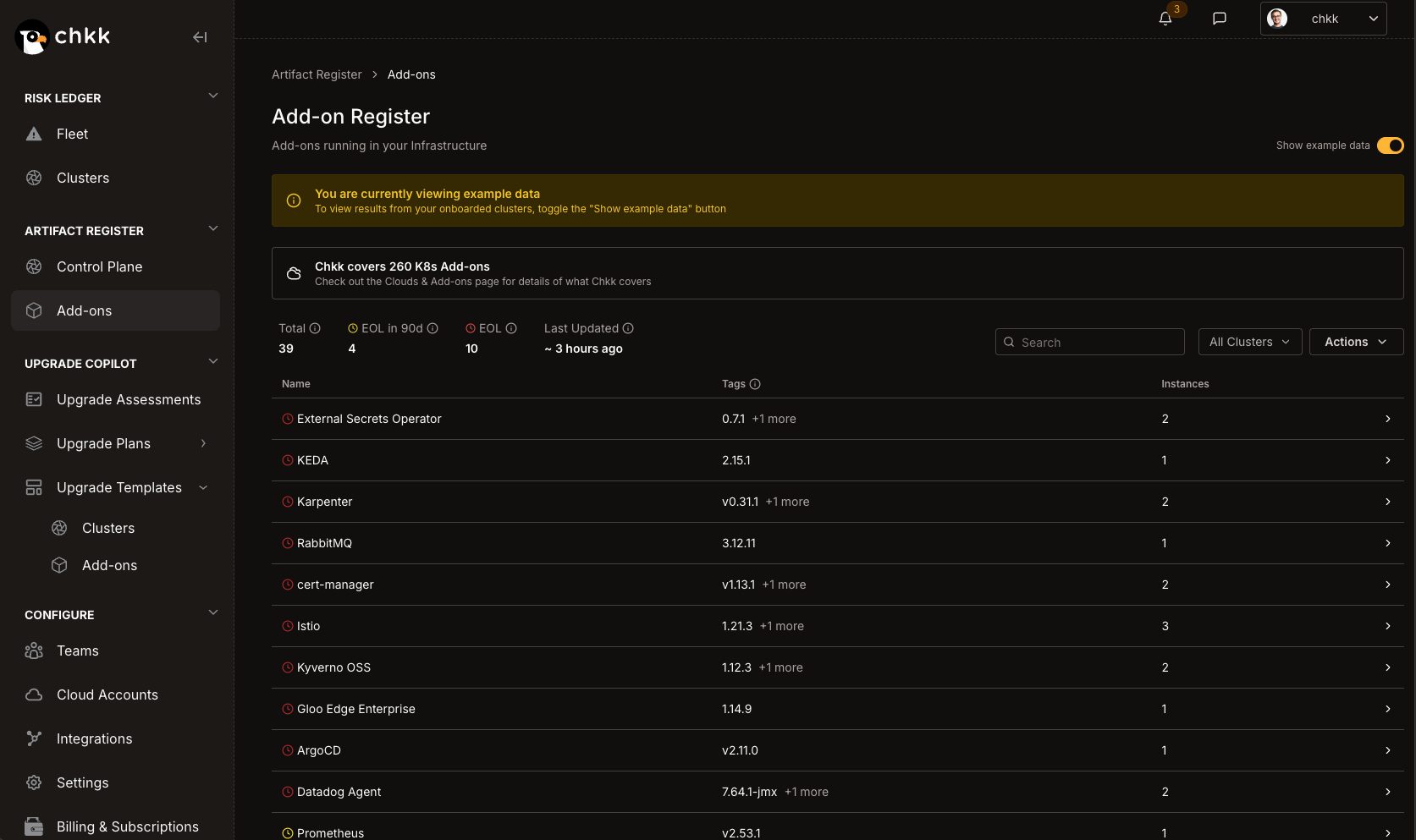Click the chkk penguin logo
The image size is (1416, 840).
[31, 37]
